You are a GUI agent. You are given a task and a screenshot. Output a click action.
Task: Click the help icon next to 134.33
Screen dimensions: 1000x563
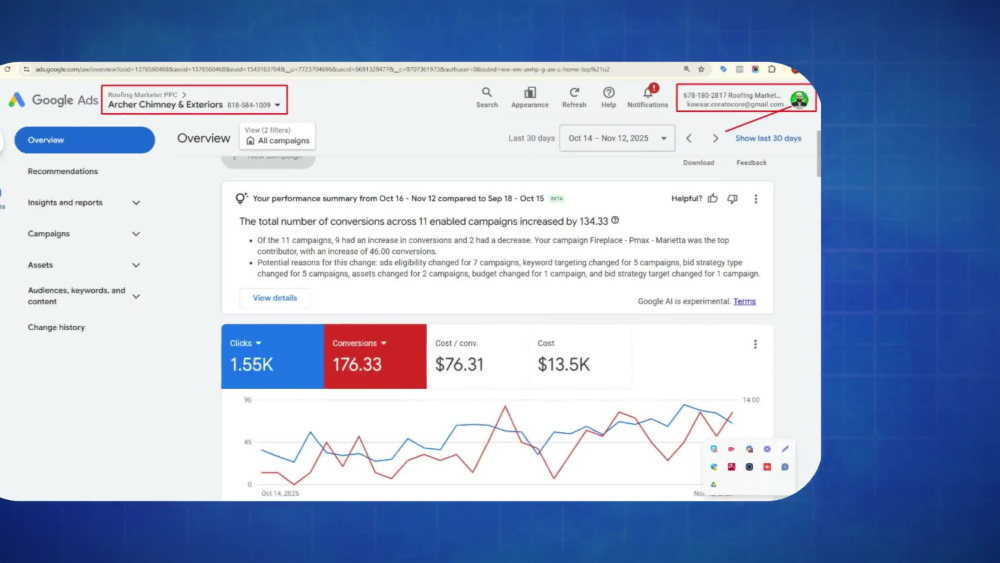click(x=615, y=220)
